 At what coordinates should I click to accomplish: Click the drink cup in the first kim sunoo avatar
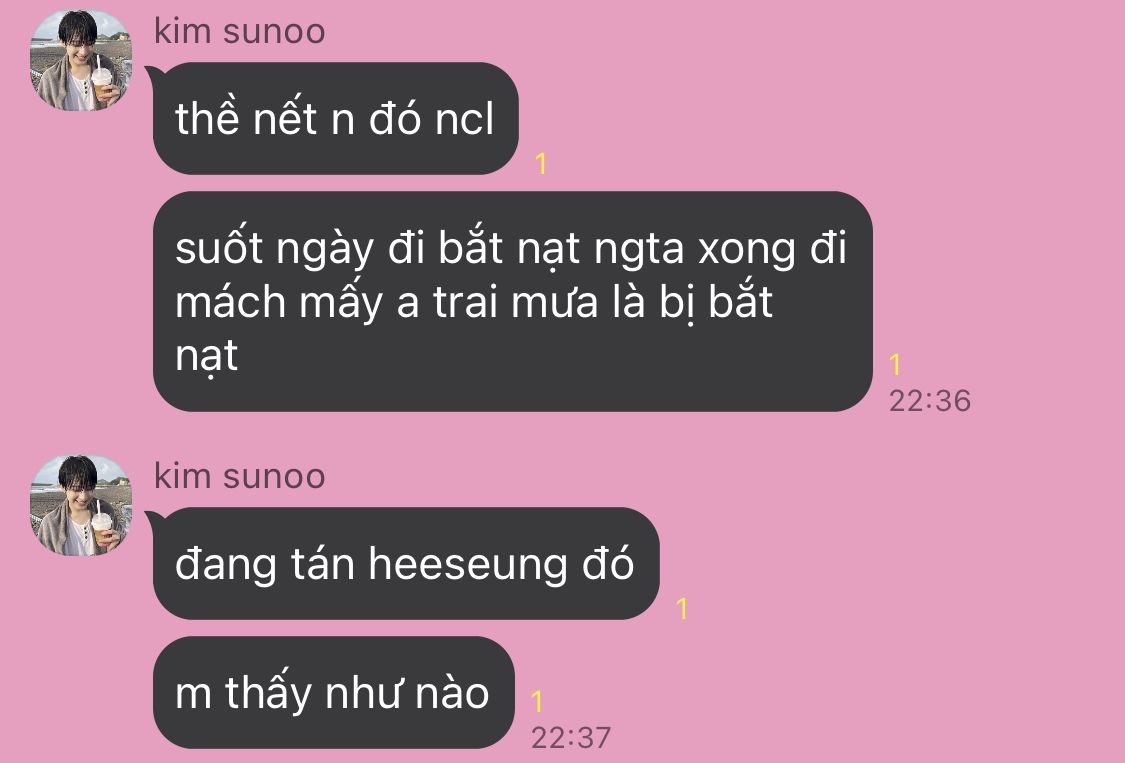[x=102, y=82]
